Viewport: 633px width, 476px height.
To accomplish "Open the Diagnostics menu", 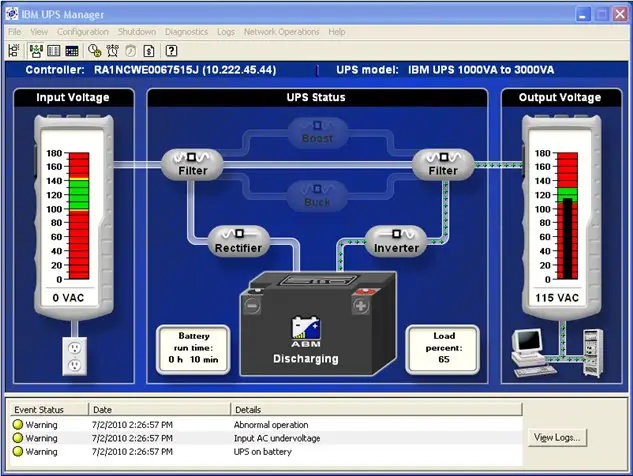I will tap(187, 32).
